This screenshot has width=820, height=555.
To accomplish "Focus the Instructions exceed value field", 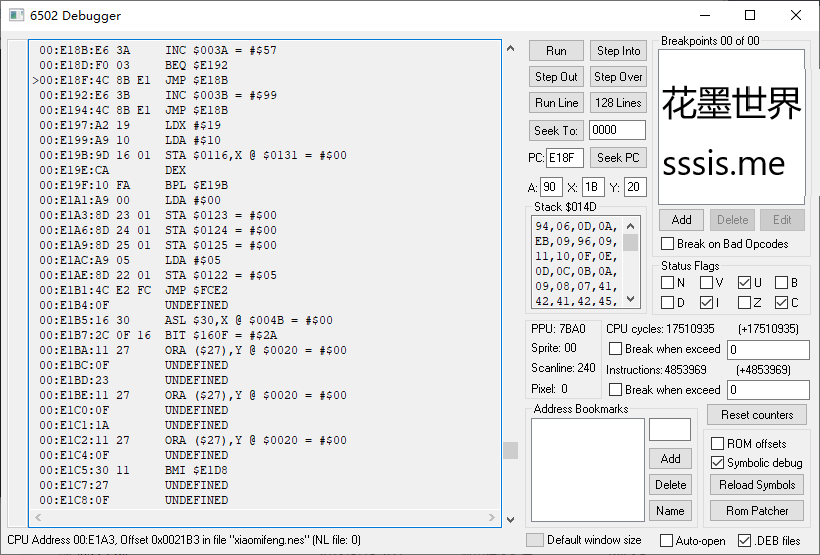I will pyautogui.click(x=768, y=390).
